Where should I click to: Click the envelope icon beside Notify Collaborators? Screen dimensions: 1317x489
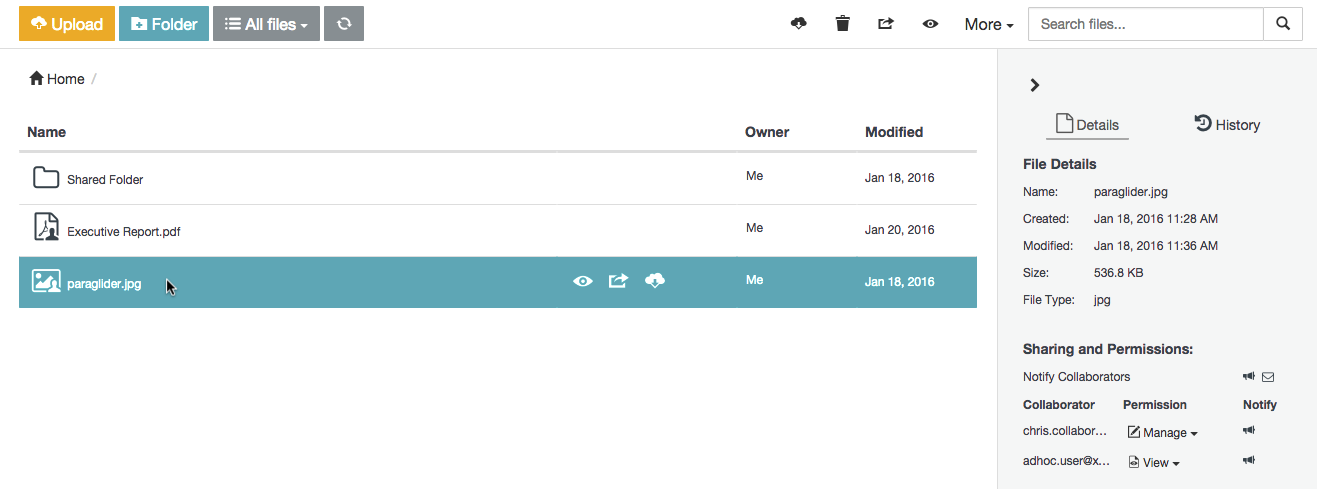click(x=1268, y=377)
